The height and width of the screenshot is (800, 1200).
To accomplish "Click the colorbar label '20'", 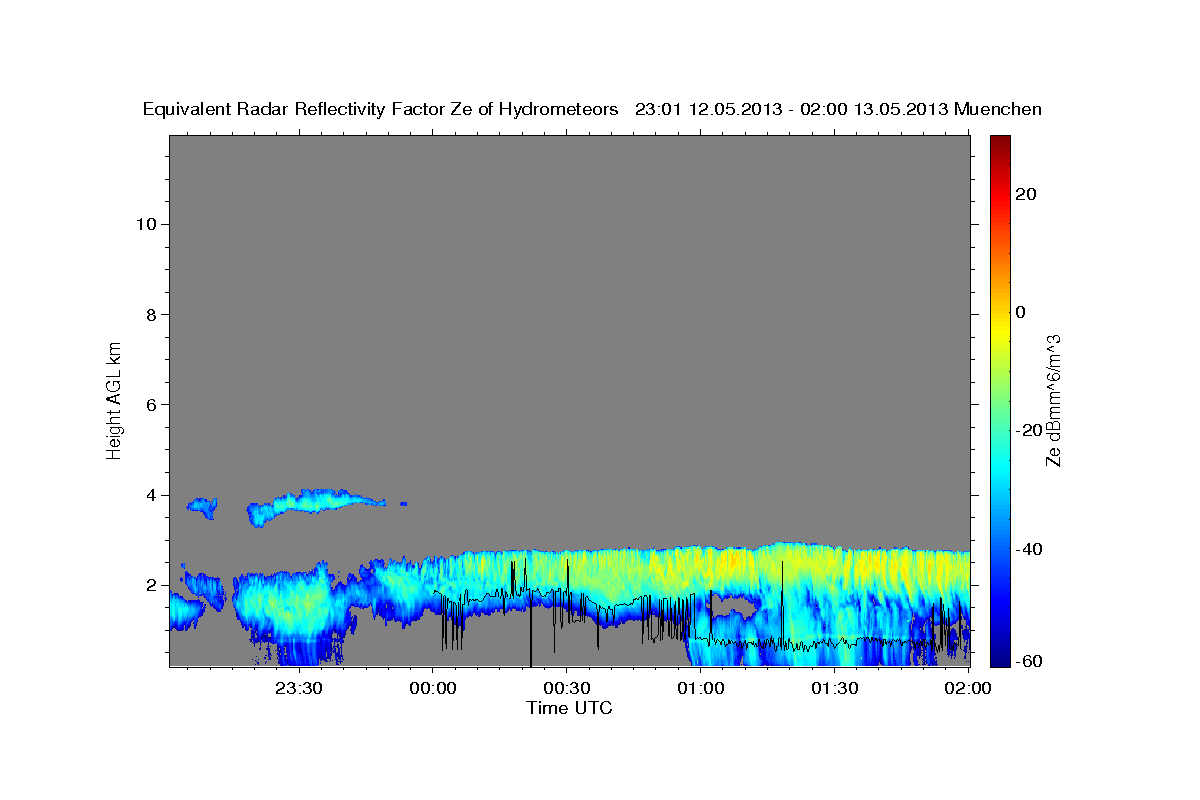I will tap(1026, 194).
